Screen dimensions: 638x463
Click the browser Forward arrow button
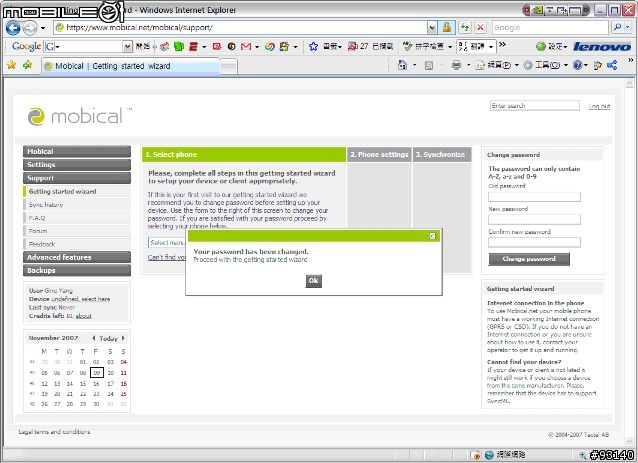pyautogui.click(x=29, y=28)
